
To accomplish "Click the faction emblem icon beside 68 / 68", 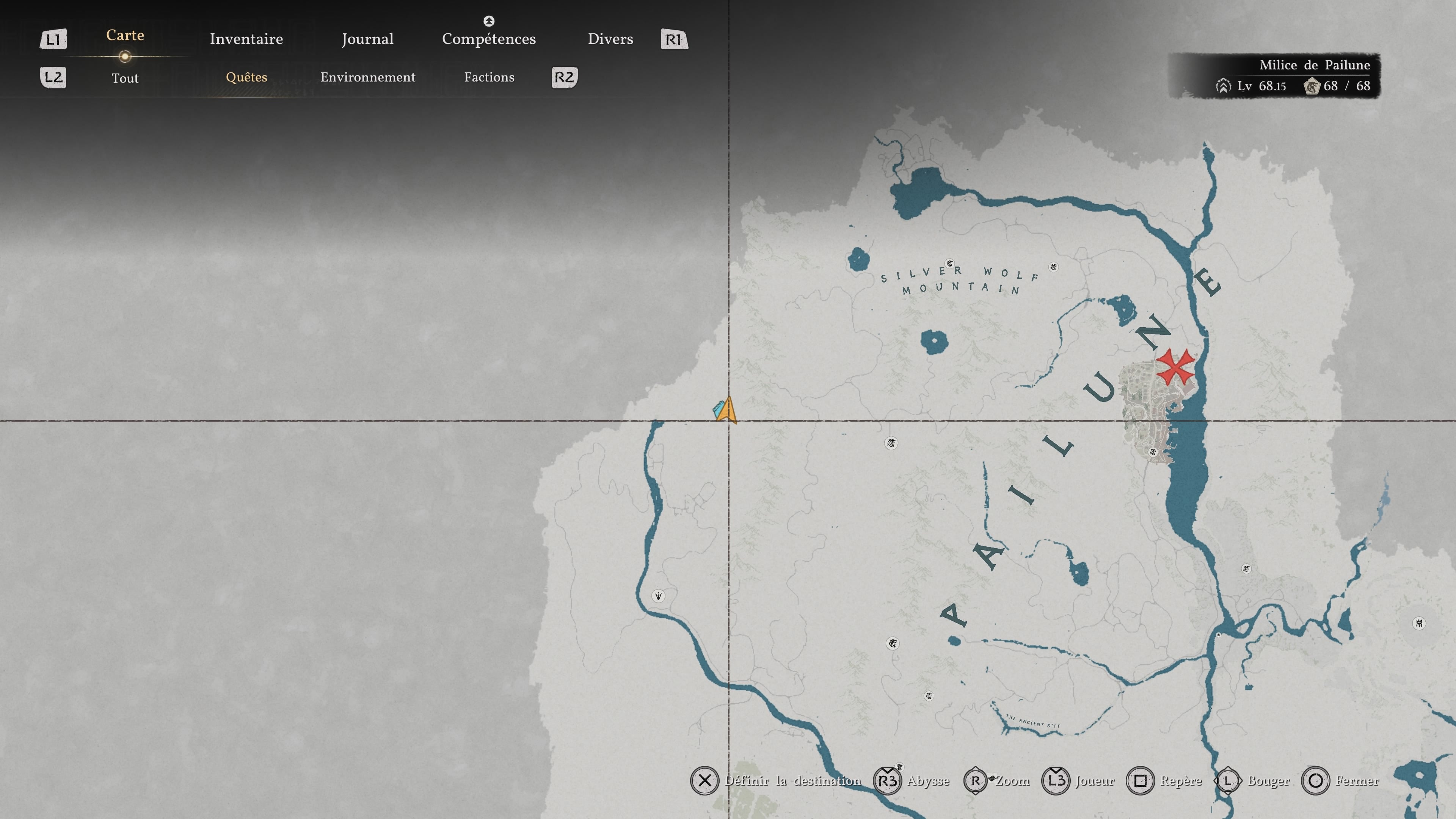I will click(1312, 86).
